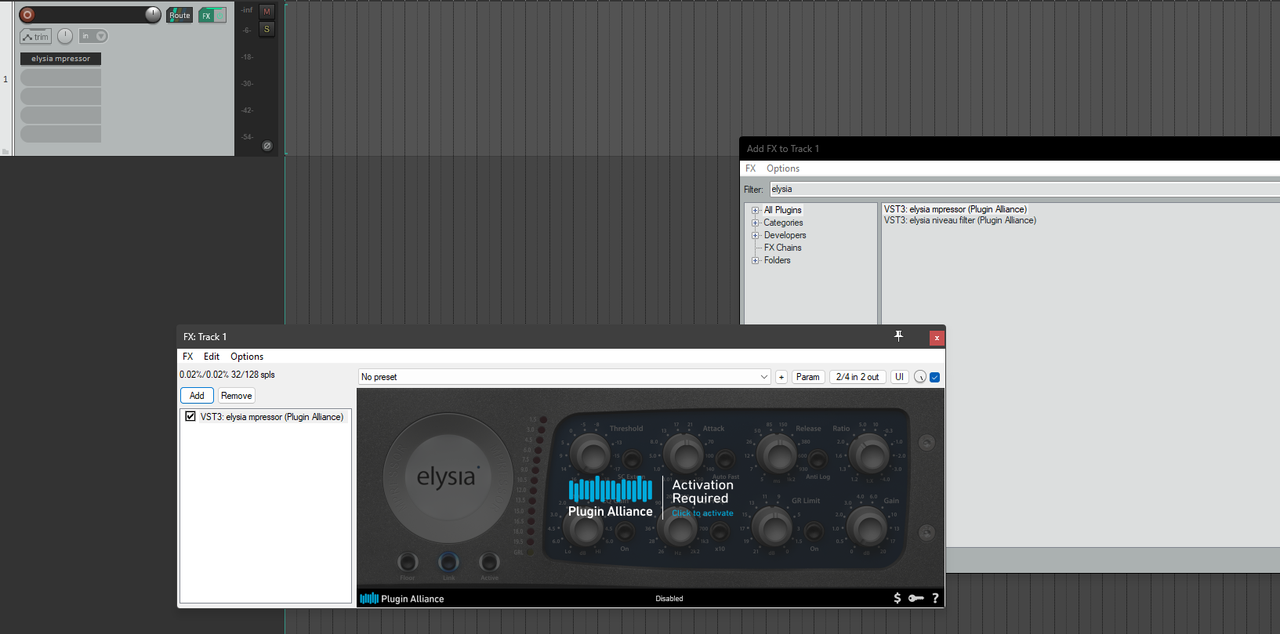1280x634 pixels.
Task: Open Track 1 routing with Route button
Action: tap(180, 15)
